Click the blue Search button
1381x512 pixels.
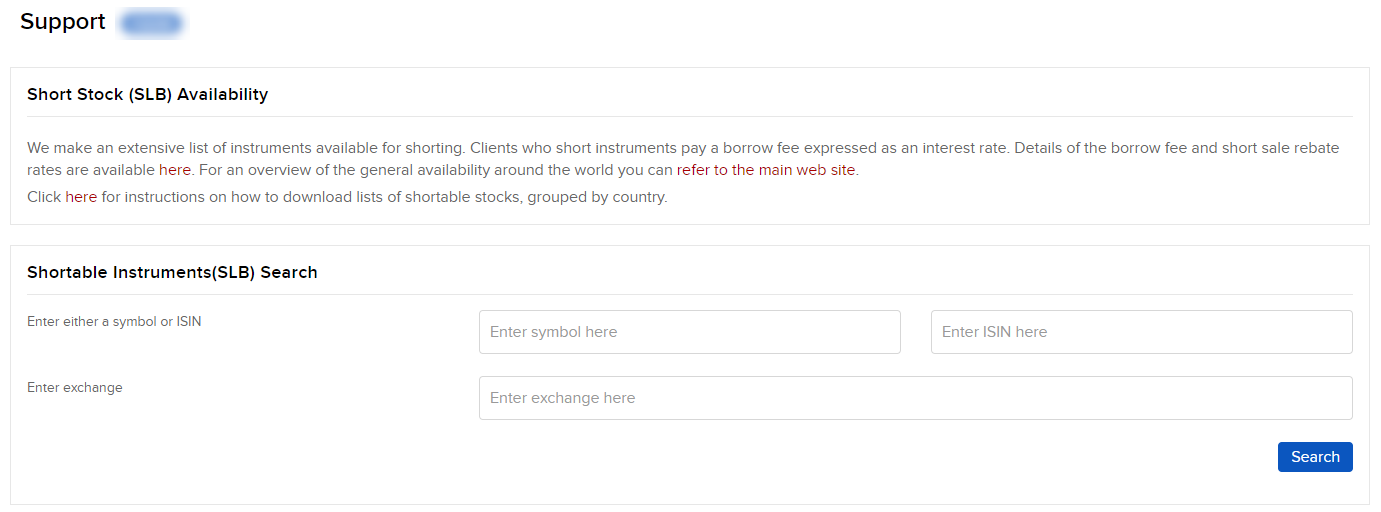[x=1315, y=457]
